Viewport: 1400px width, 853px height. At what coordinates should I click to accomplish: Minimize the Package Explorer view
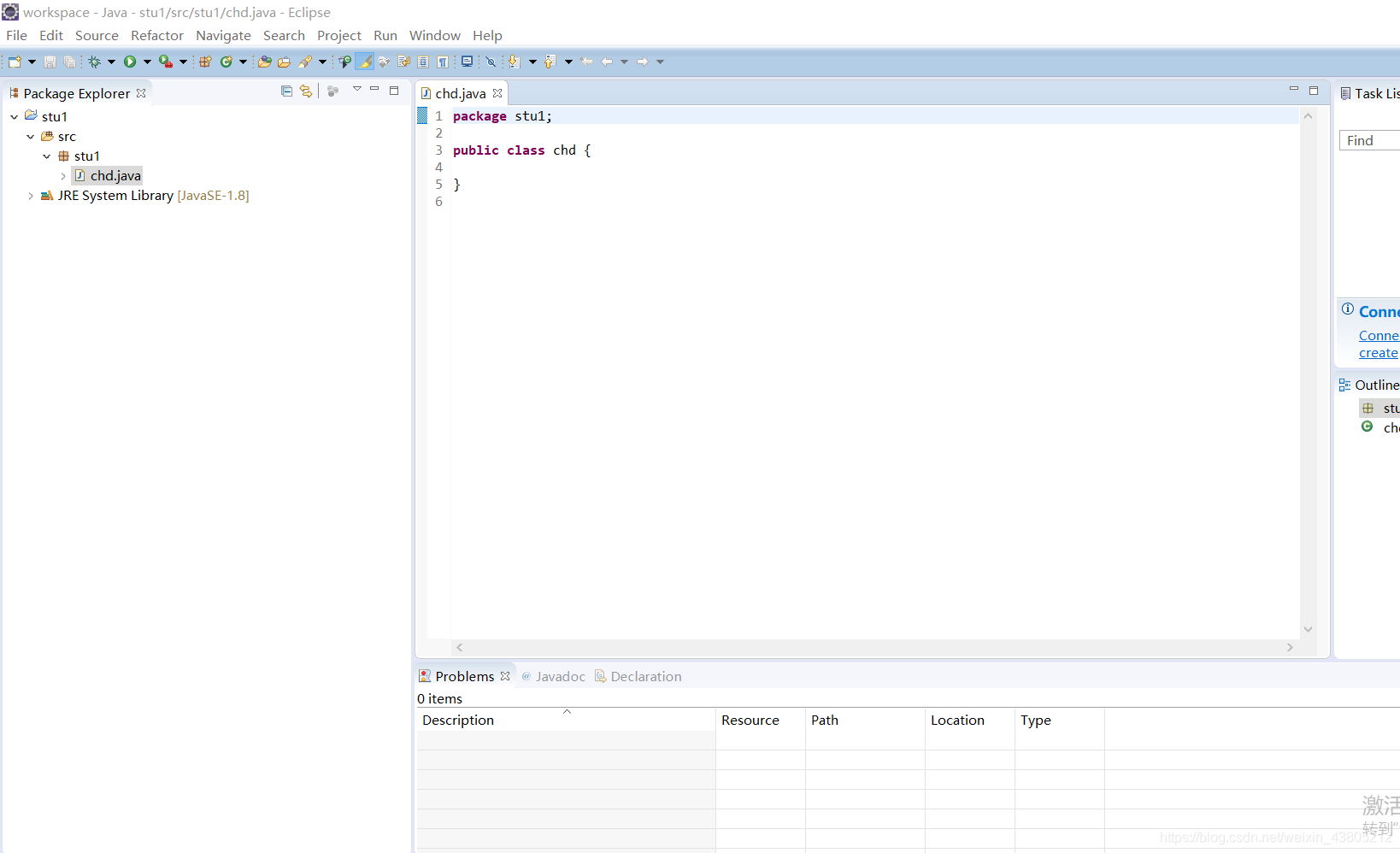[374, 90]
